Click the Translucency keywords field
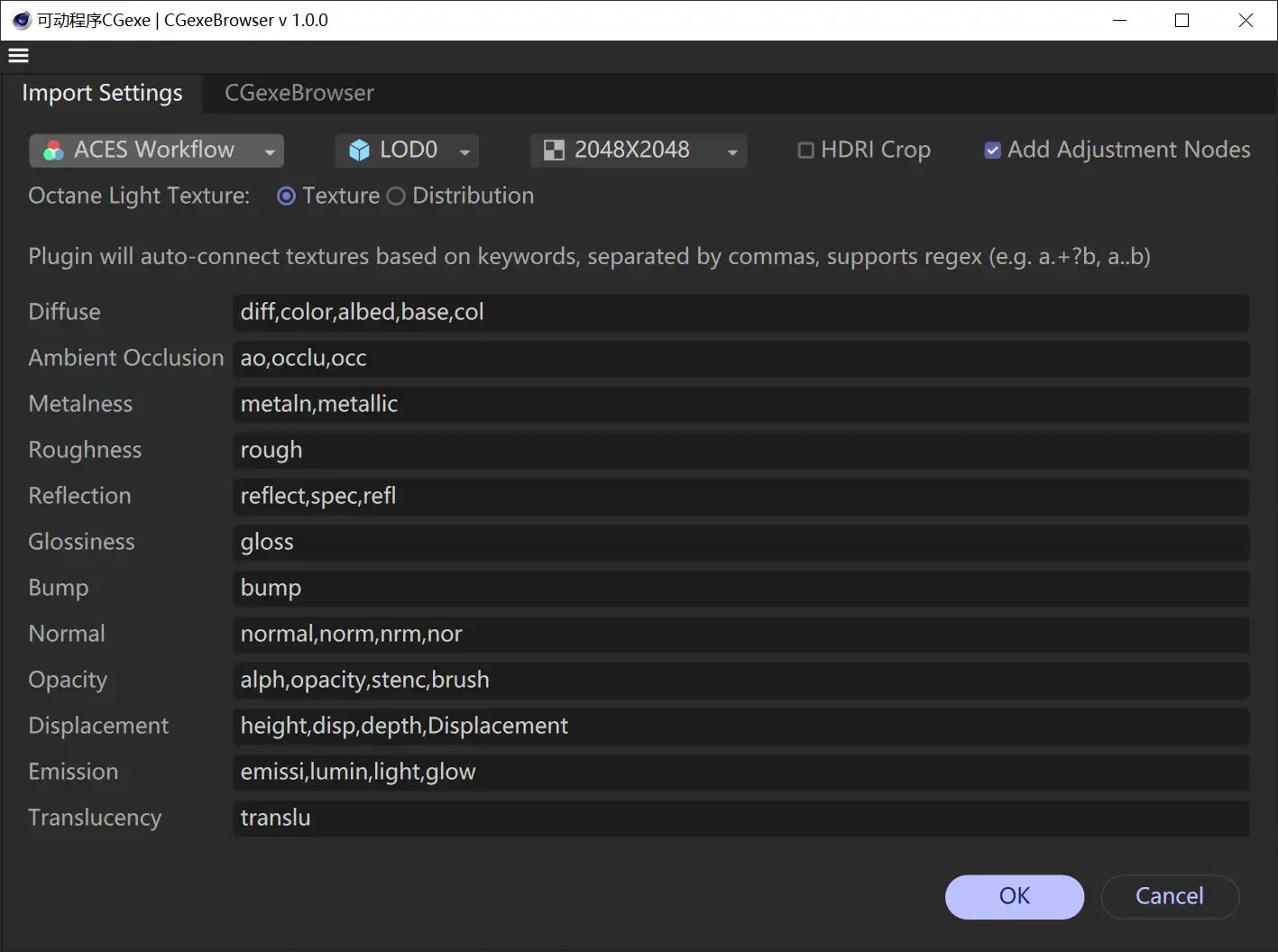1278x952 pixels. pos(740,818)
